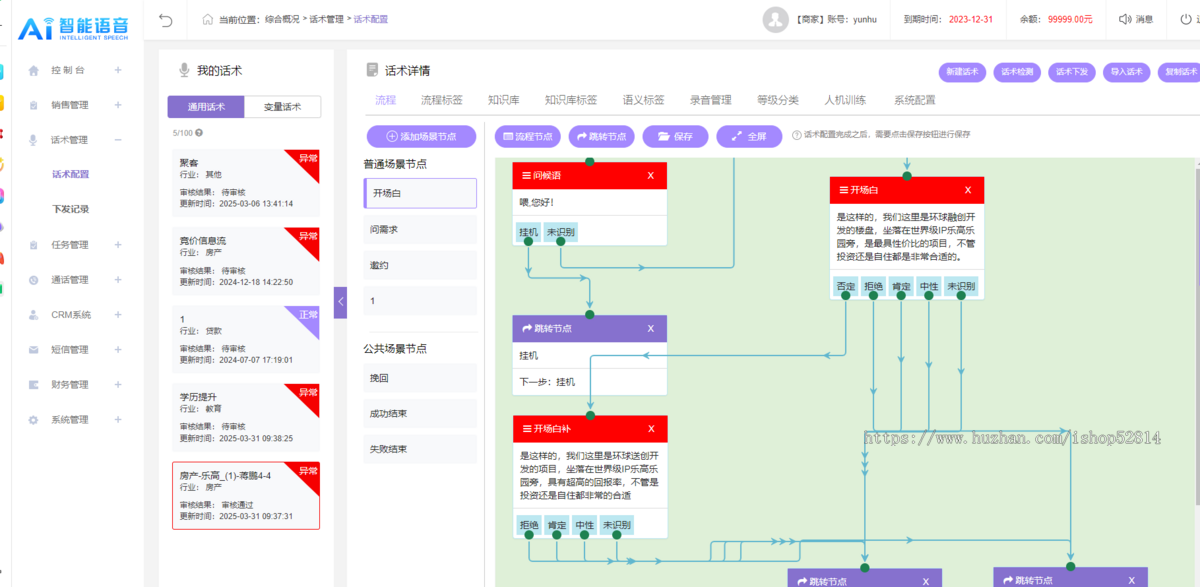Click the back arrow icon in header
1200x587 pixels.
coord(166,19)
